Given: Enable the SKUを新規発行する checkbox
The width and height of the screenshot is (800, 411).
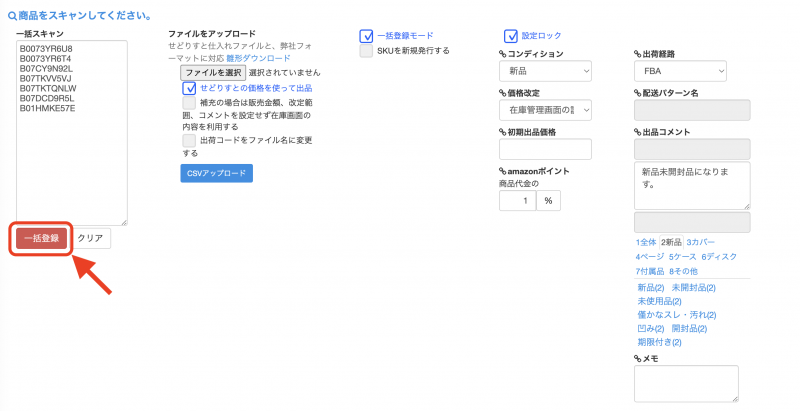Looking at the screenshot, I should (x=366, y=51).
